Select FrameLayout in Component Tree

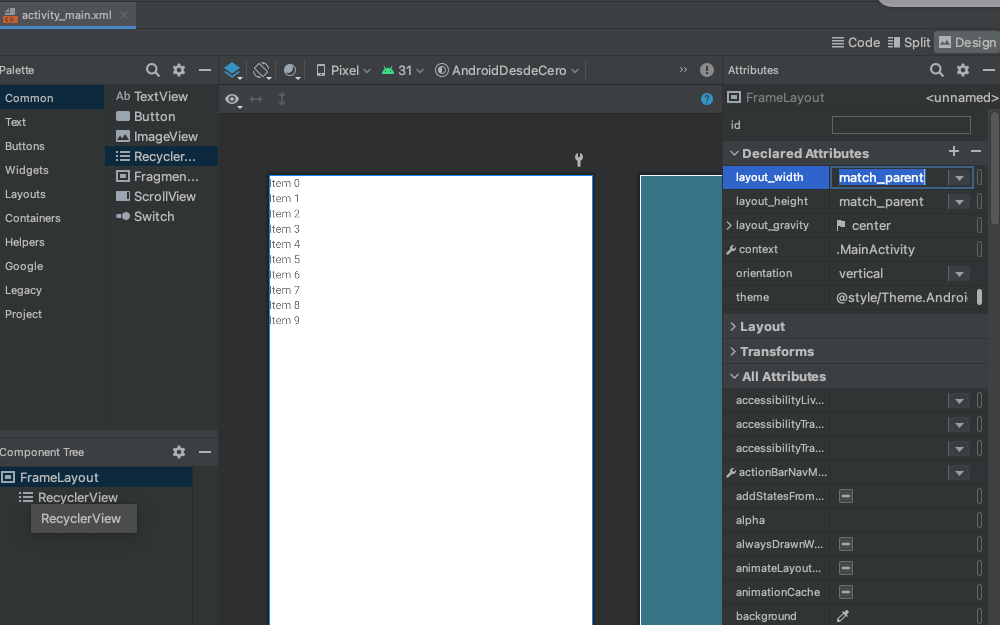point(96,477)
